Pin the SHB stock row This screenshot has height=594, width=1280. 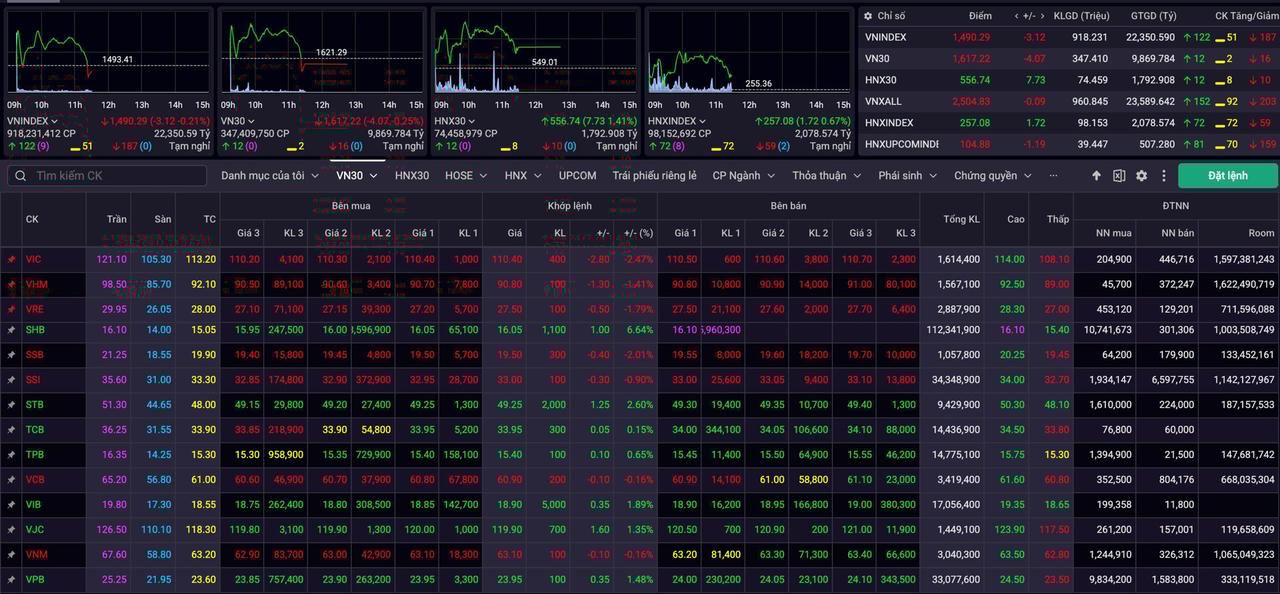click(12, 329)
